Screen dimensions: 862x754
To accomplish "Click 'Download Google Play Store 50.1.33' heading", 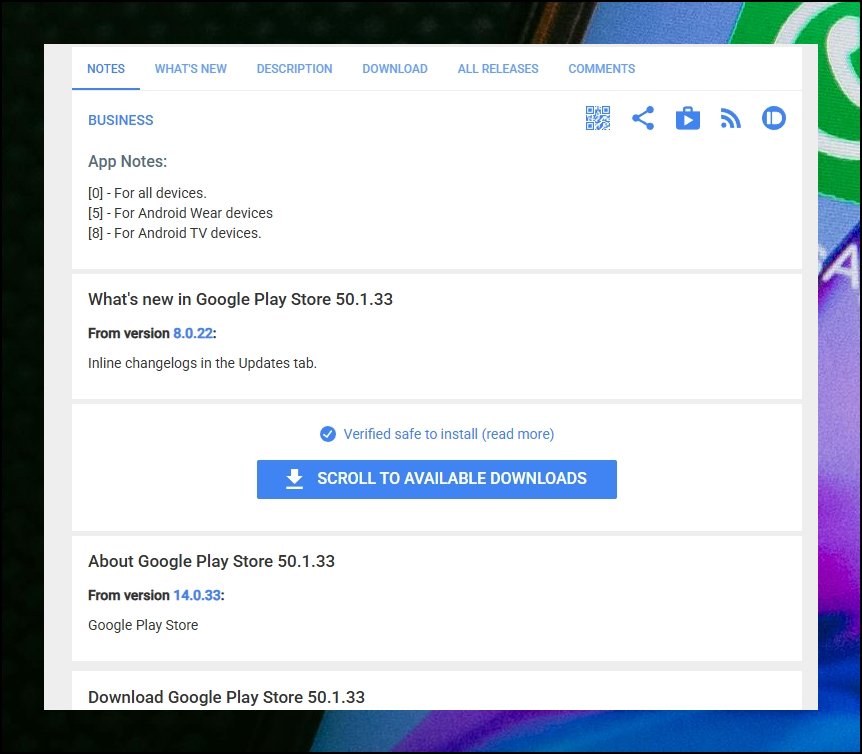I will tap(226, 697).
